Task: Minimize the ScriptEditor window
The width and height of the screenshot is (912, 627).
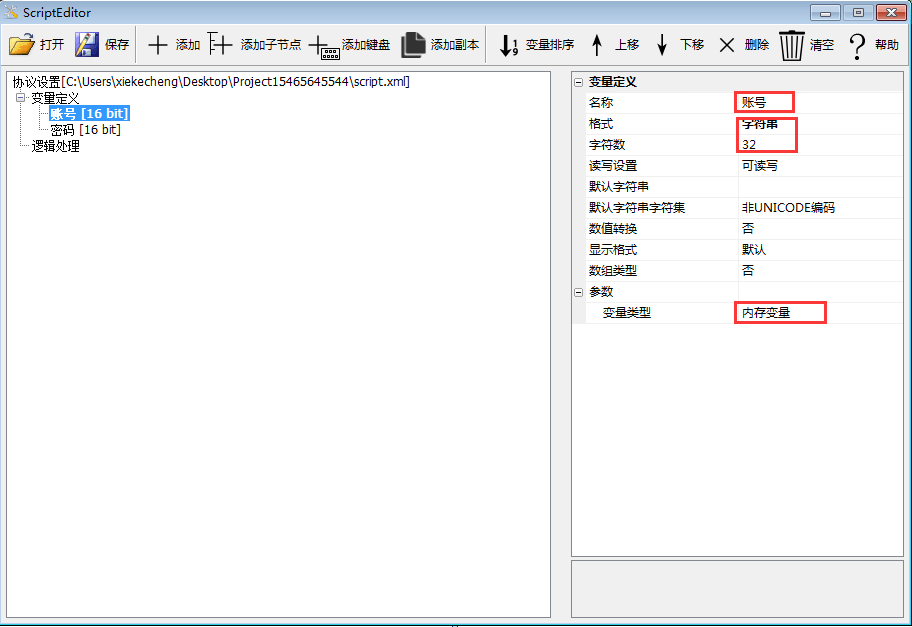Action: coord(825,12)
